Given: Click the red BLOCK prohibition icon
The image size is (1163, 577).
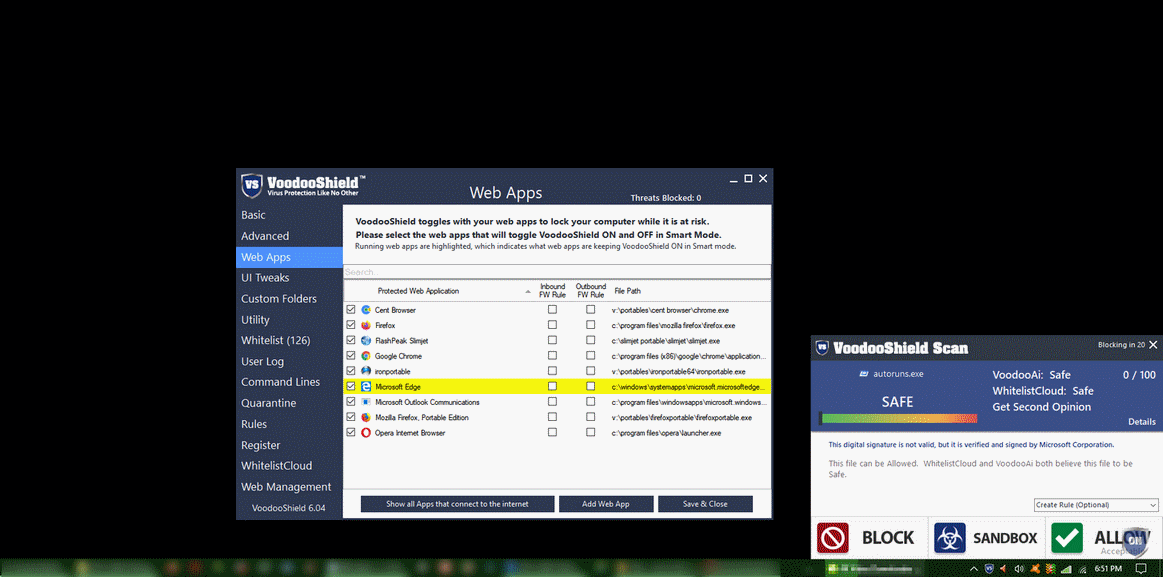Looking at the screenshot, I should [x=832, y=538].
